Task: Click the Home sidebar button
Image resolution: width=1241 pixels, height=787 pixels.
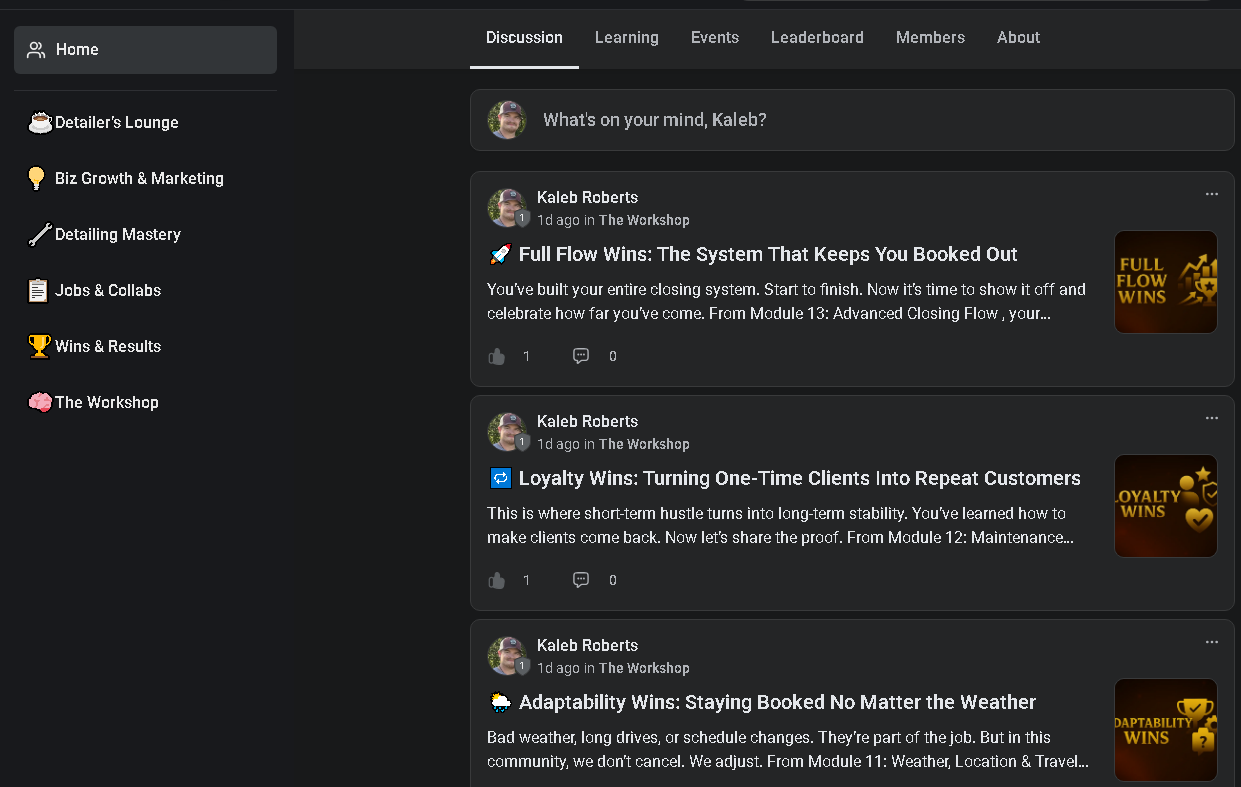Action: click(145, 50)
